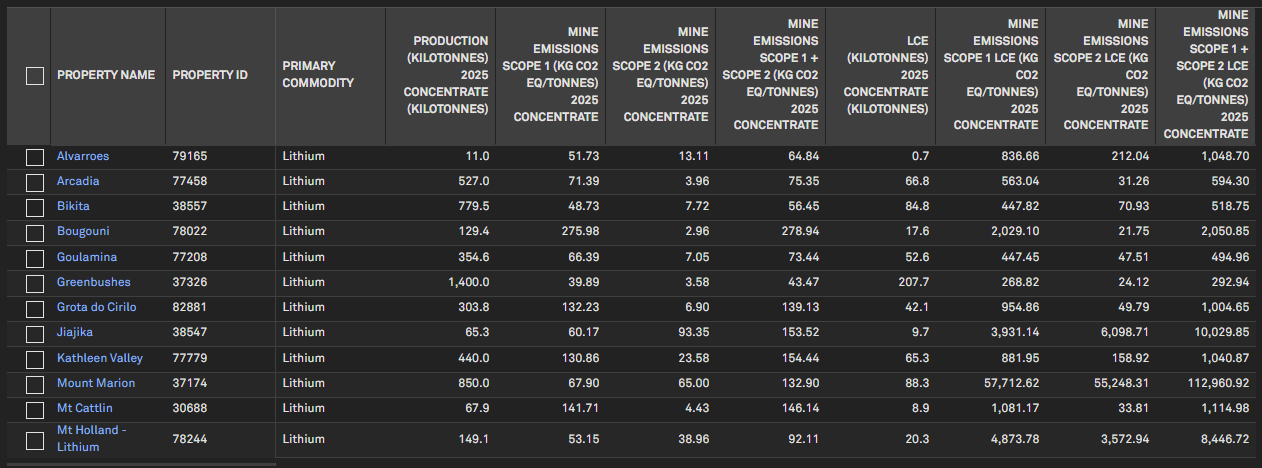This screenshot has height=468, width=1262.
Task: Click the Bikita property name link
Action: [73, 206]
